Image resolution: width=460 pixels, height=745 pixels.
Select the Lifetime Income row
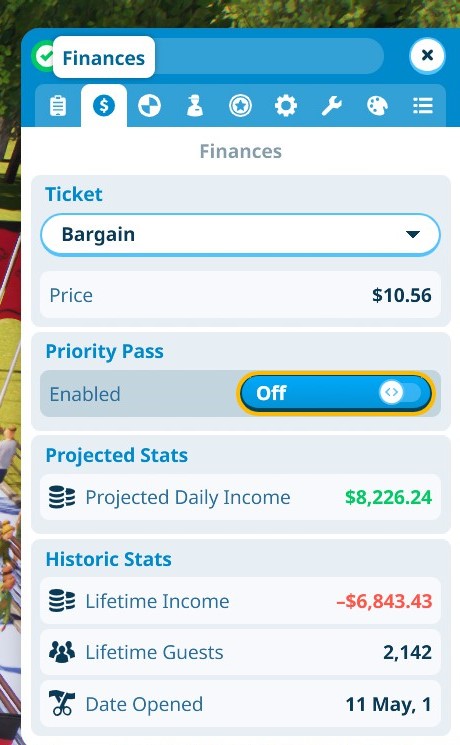point(240,601)
